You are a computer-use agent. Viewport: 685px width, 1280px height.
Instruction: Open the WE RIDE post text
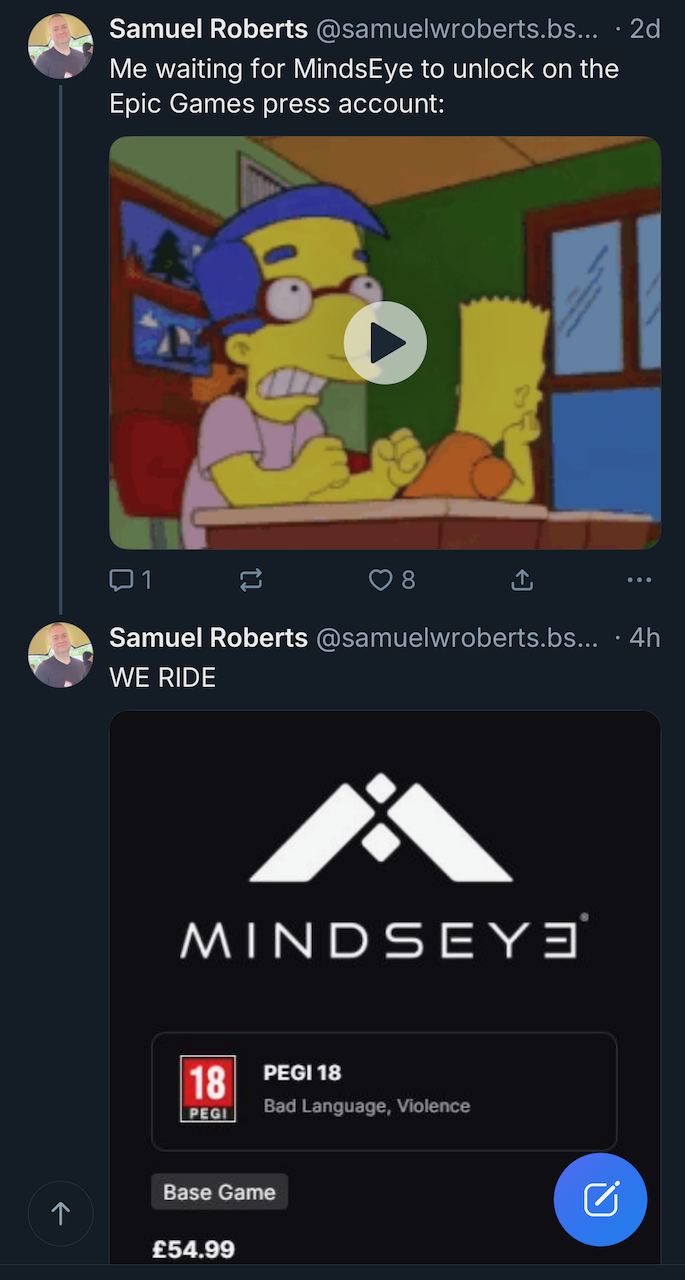click(x=162, y=677)
